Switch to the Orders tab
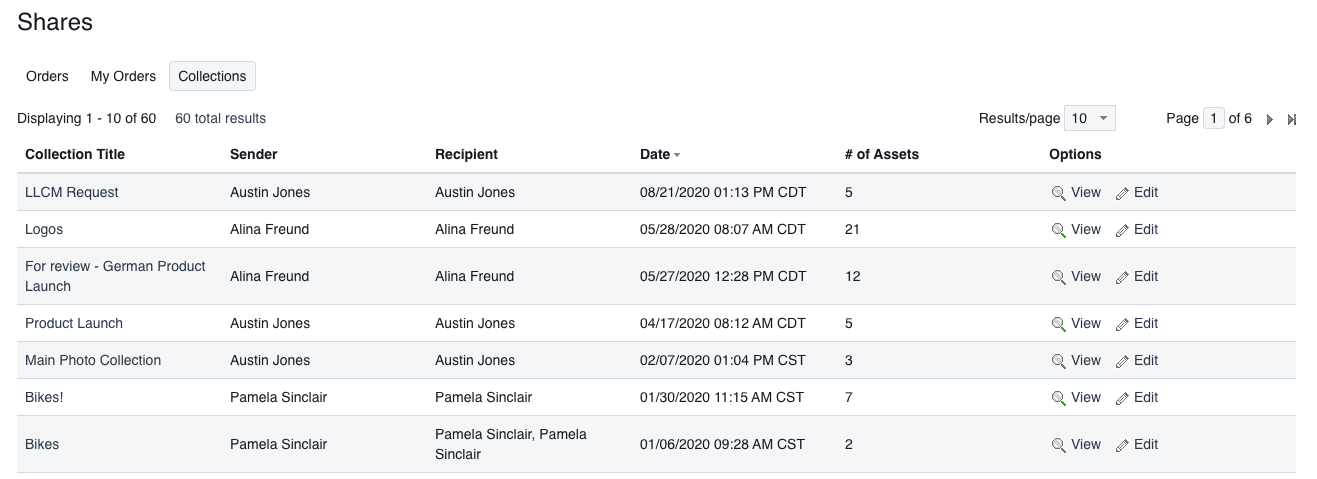1317x479 pixels. tap(47, 76)
